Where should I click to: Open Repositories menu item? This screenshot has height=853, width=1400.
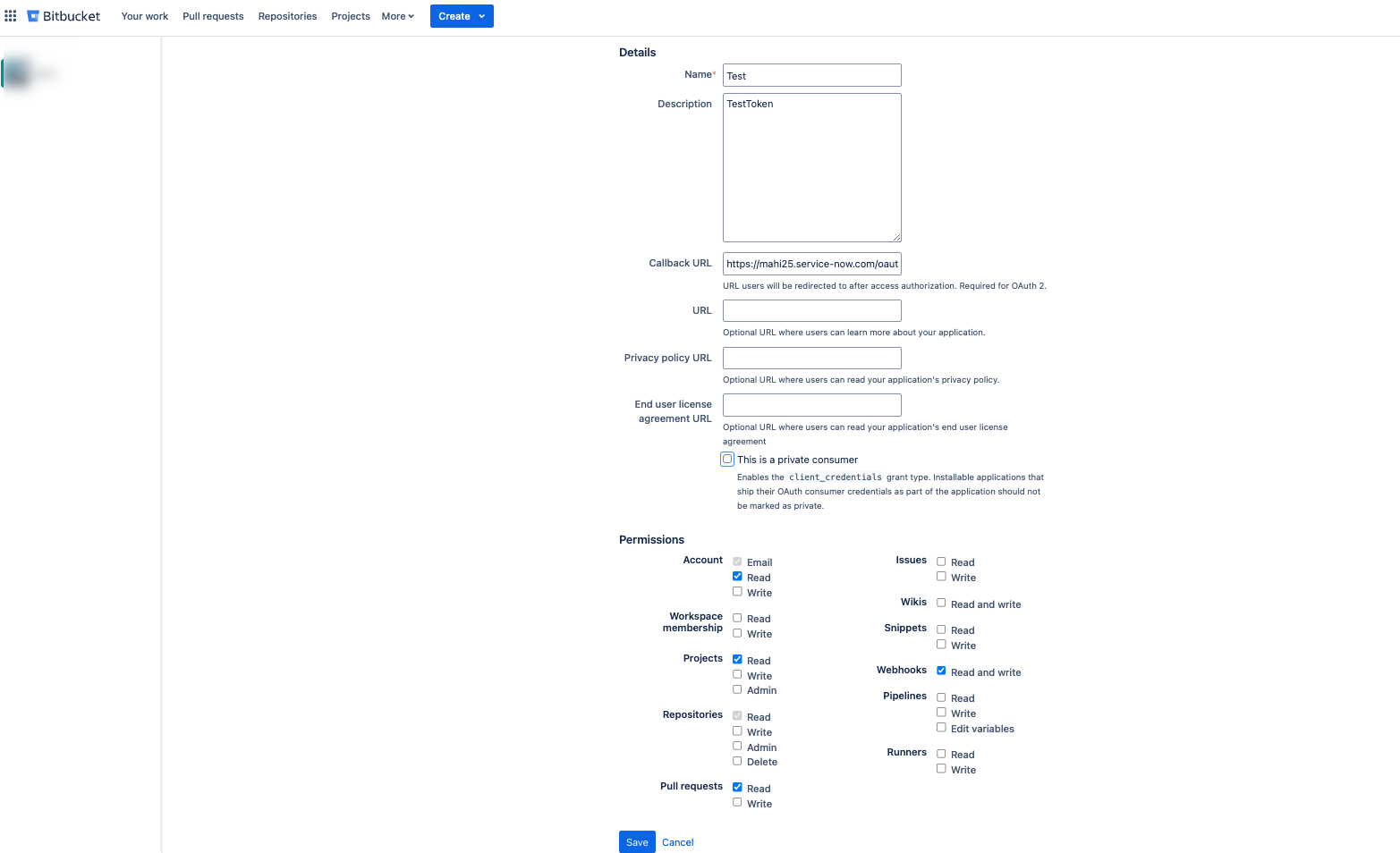(287, 16)
